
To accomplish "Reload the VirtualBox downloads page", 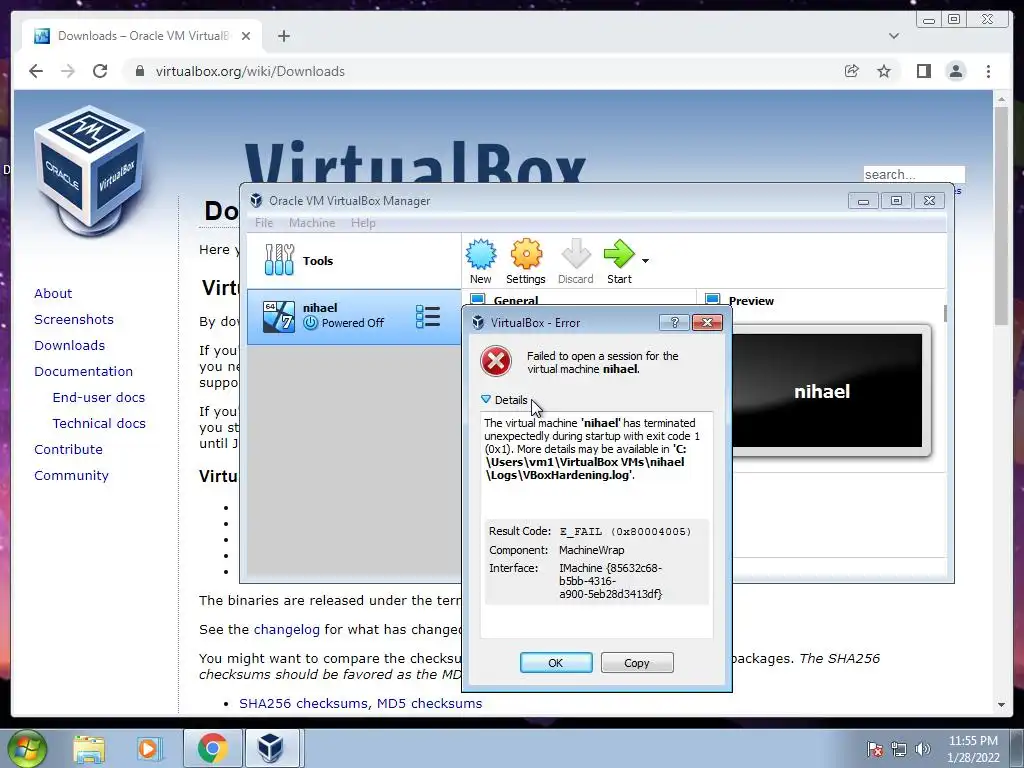I will (100, 71).
